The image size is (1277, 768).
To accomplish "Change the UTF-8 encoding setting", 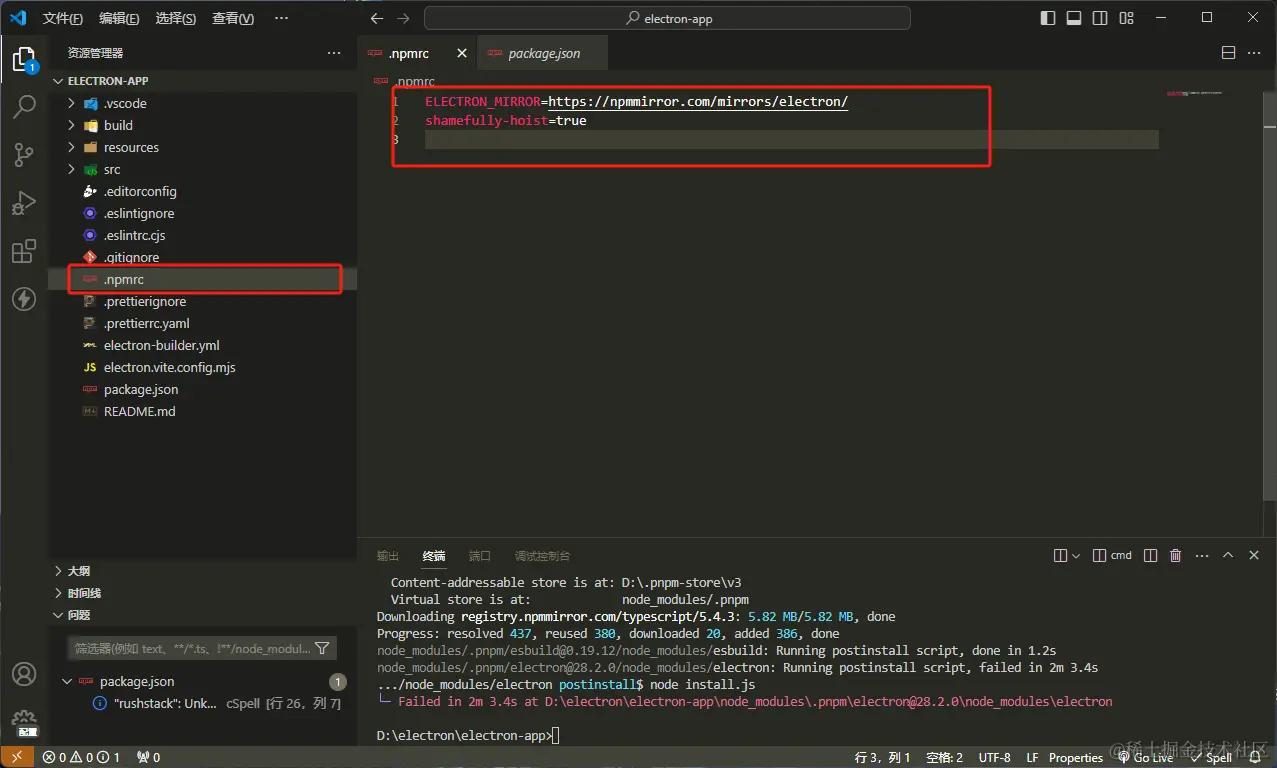I will click(994, 757).
